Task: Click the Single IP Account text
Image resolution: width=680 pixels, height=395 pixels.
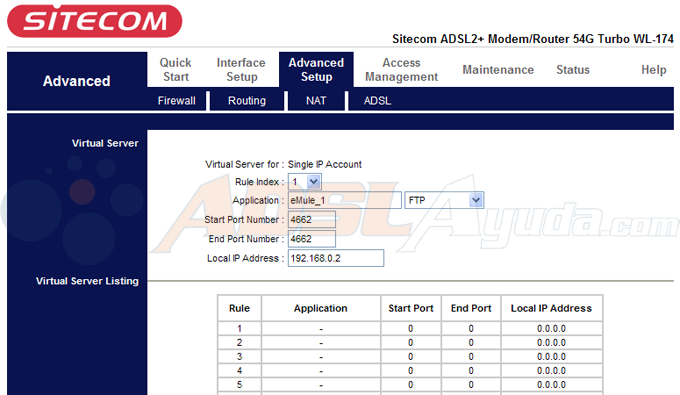Action: click(x=324, y=164)
